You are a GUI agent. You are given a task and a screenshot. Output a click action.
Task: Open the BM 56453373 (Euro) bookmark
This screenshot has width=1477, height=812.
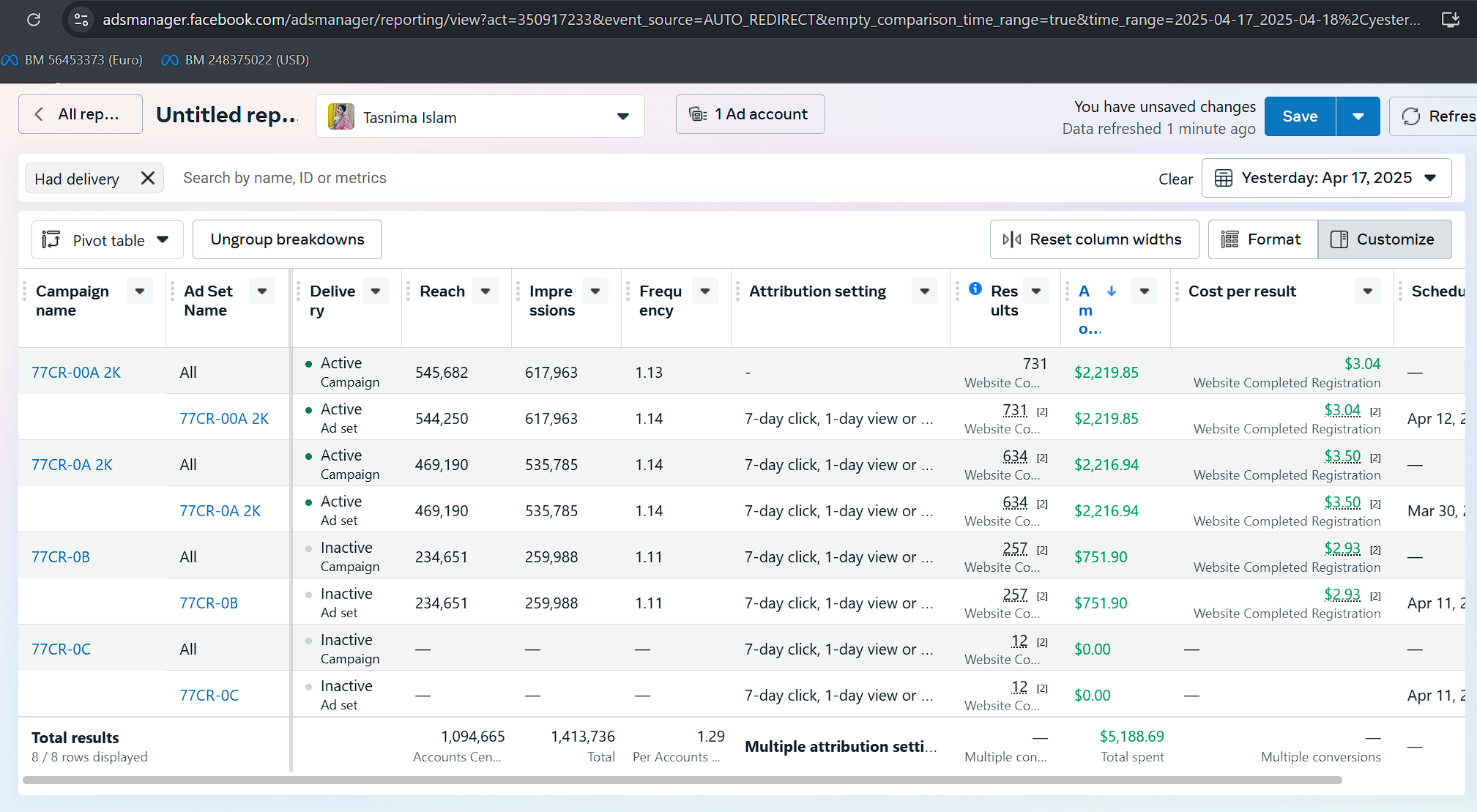click(72, 60)
